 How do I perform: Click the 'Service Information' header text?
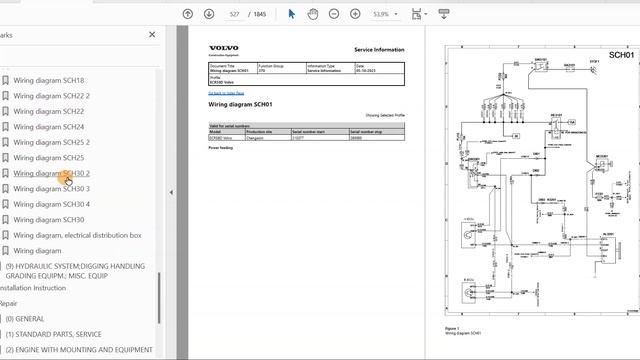click(379, 50)
